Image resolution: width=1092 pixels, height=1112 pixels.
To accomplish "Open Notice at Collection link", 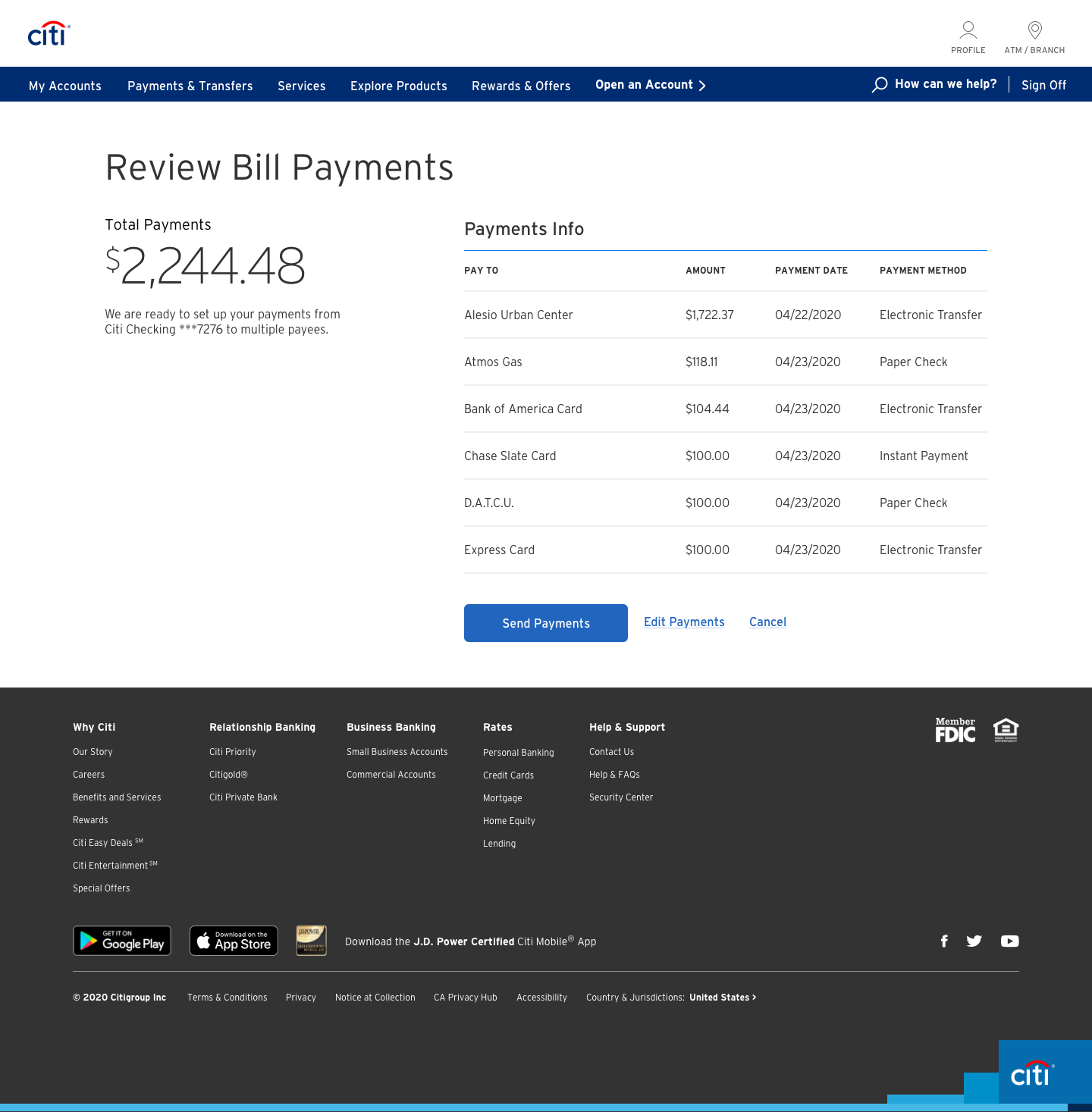I will click(x=375, y=998).
